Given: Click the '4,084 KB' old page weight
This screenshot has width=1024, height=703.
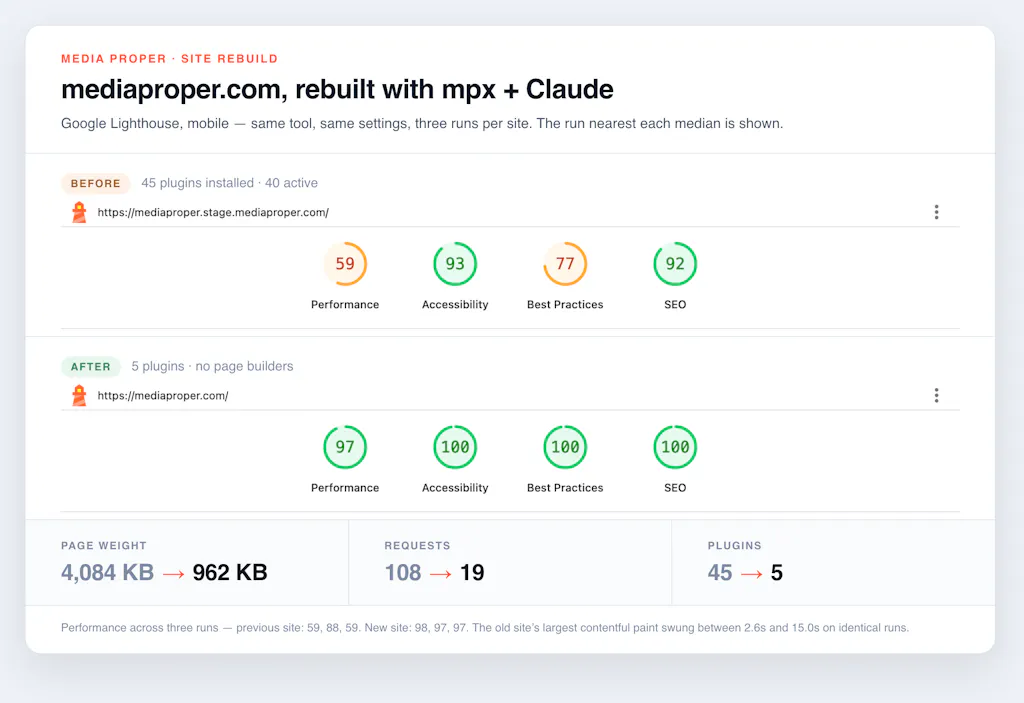Looking at the screenshot, I should (108, 572).
